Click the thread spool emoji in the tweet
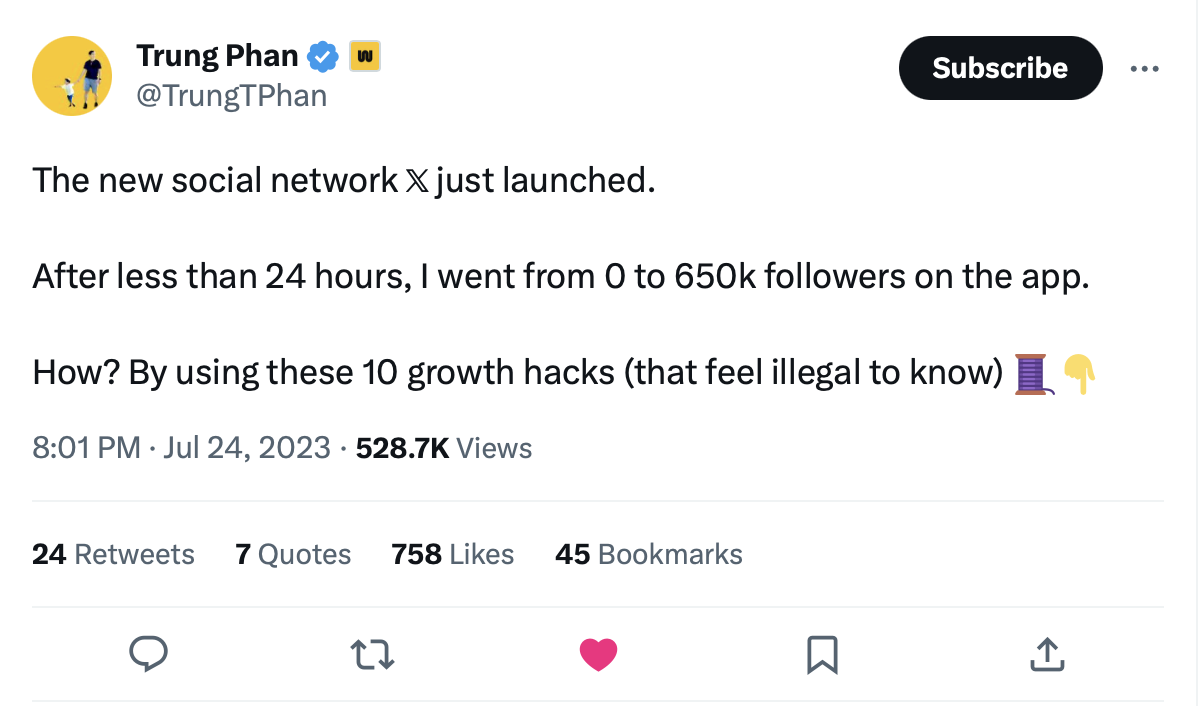The height and width of the screenshot is (706, 1202). pos(1033,373)
